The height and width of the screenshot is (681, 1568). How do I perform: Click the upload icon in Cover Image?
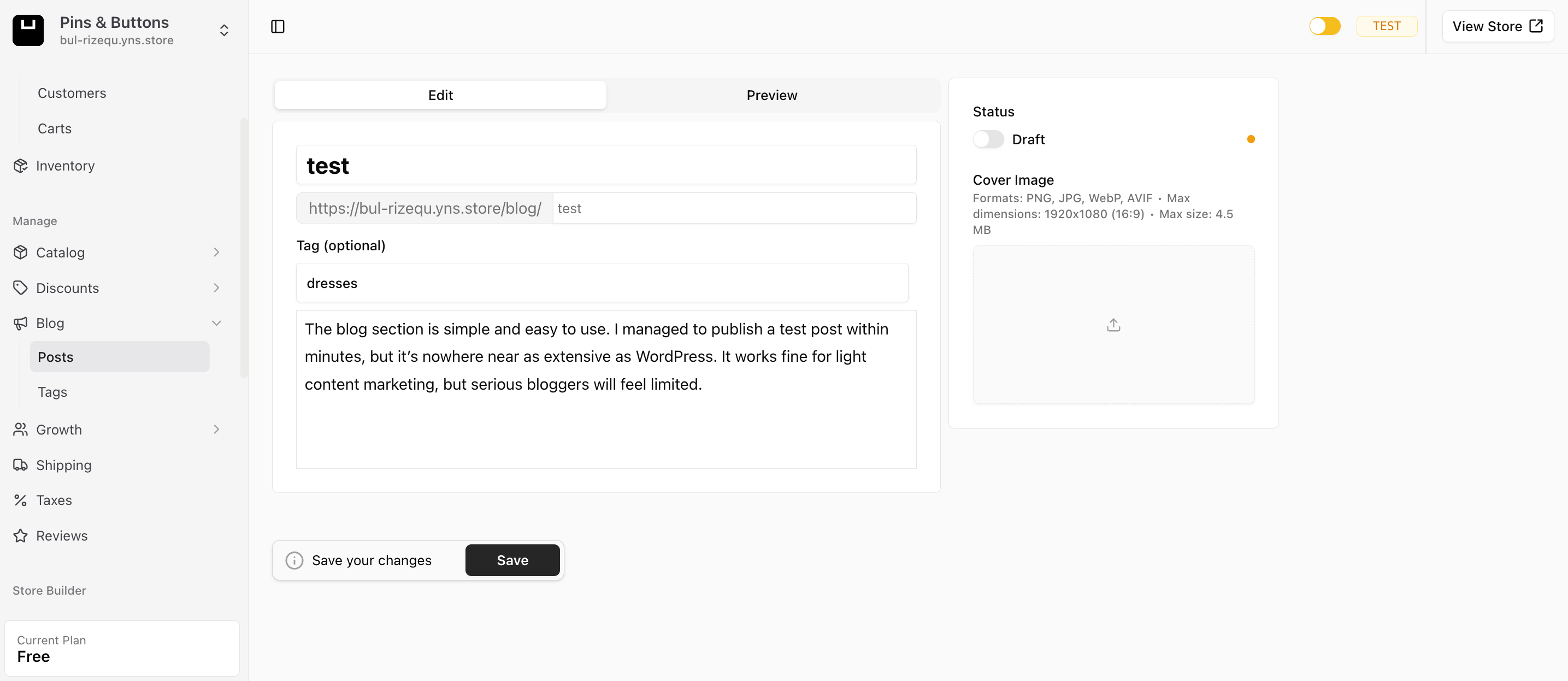[1113, 325]
